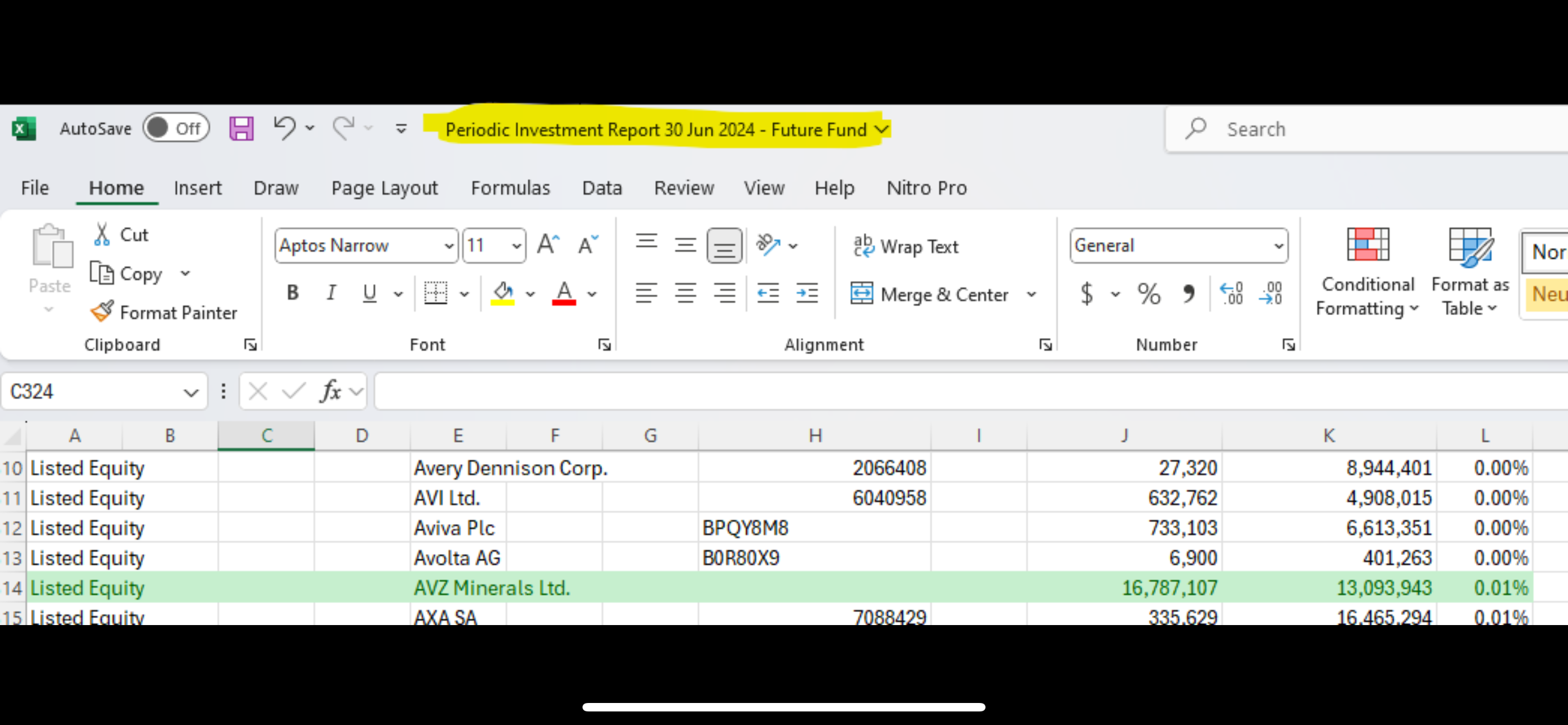Apply the yellow fill color swatch
The height and width of the screenshot is (725, 1568).
pos(503,294)
